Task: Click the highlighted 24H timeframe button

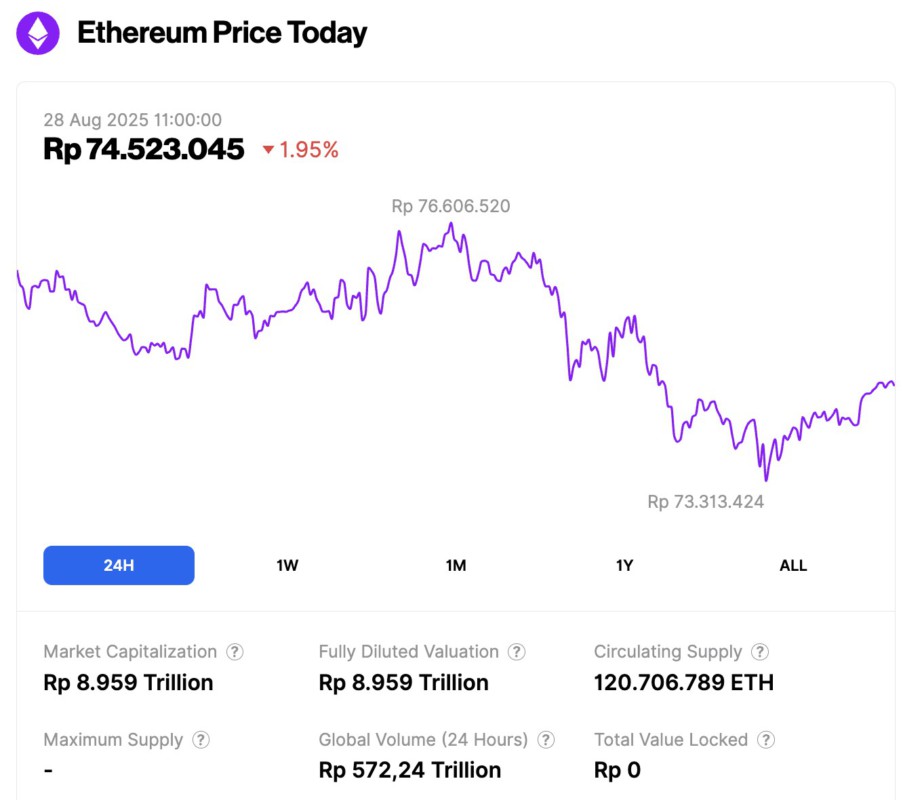Action: pyautogui.click(x=118, y=565)
